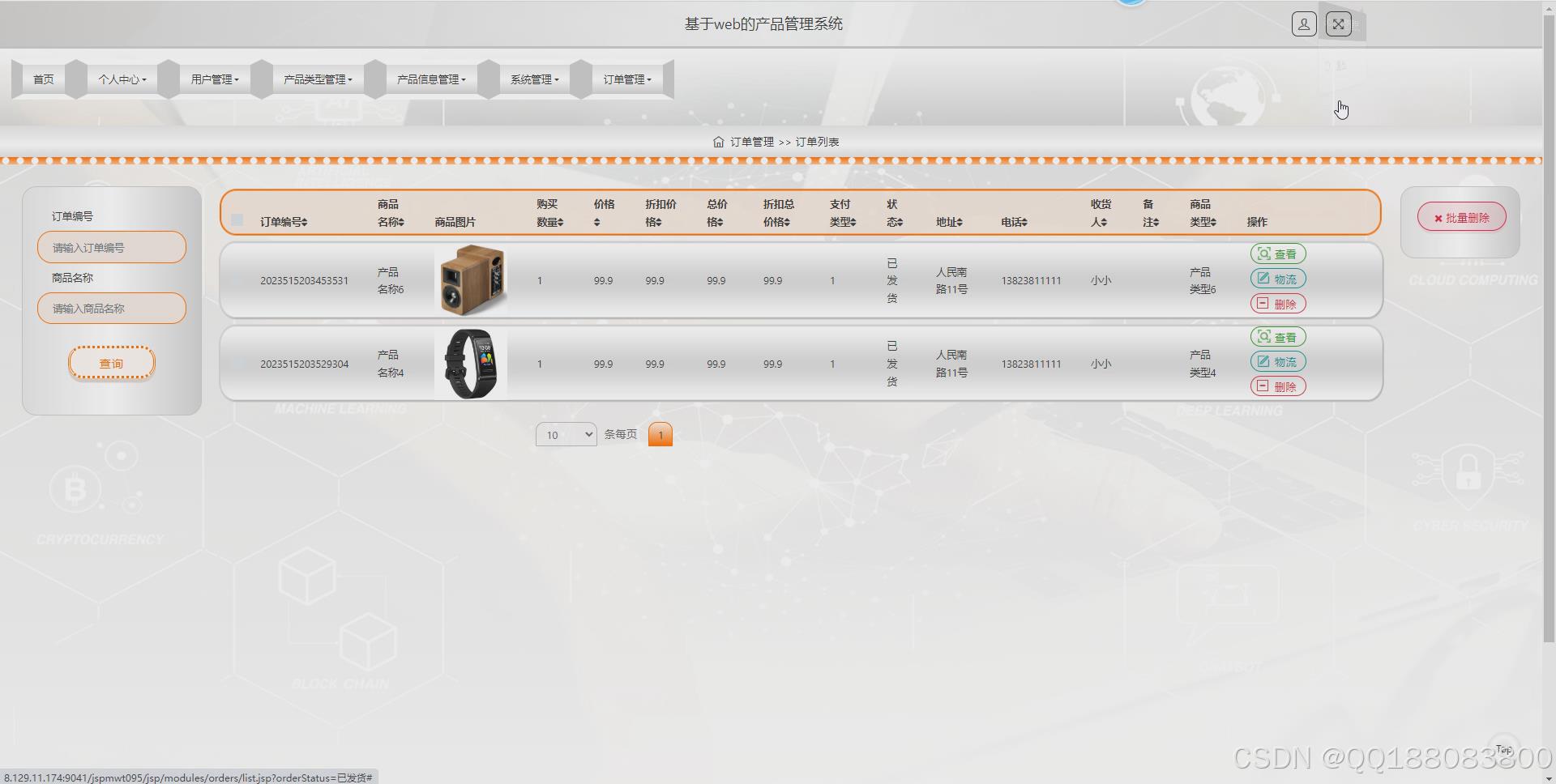Screen dimensions: 1556x784
Task: Select the 首页 menu item
Action: 43,79
